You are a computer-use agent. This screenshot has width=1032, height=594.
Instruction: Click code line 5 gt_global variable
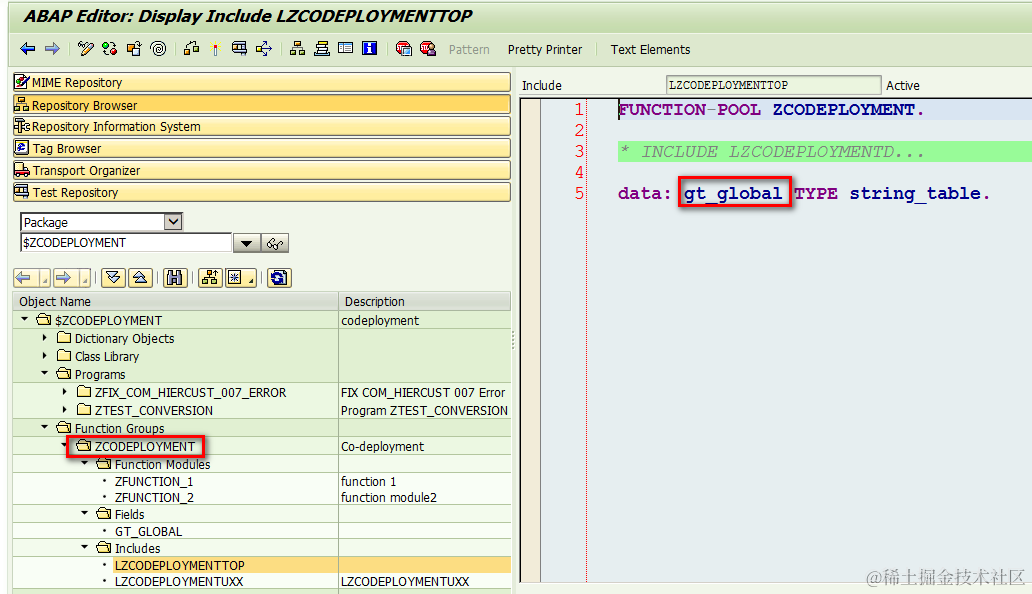pyautogui.click(x=733, y=193)
